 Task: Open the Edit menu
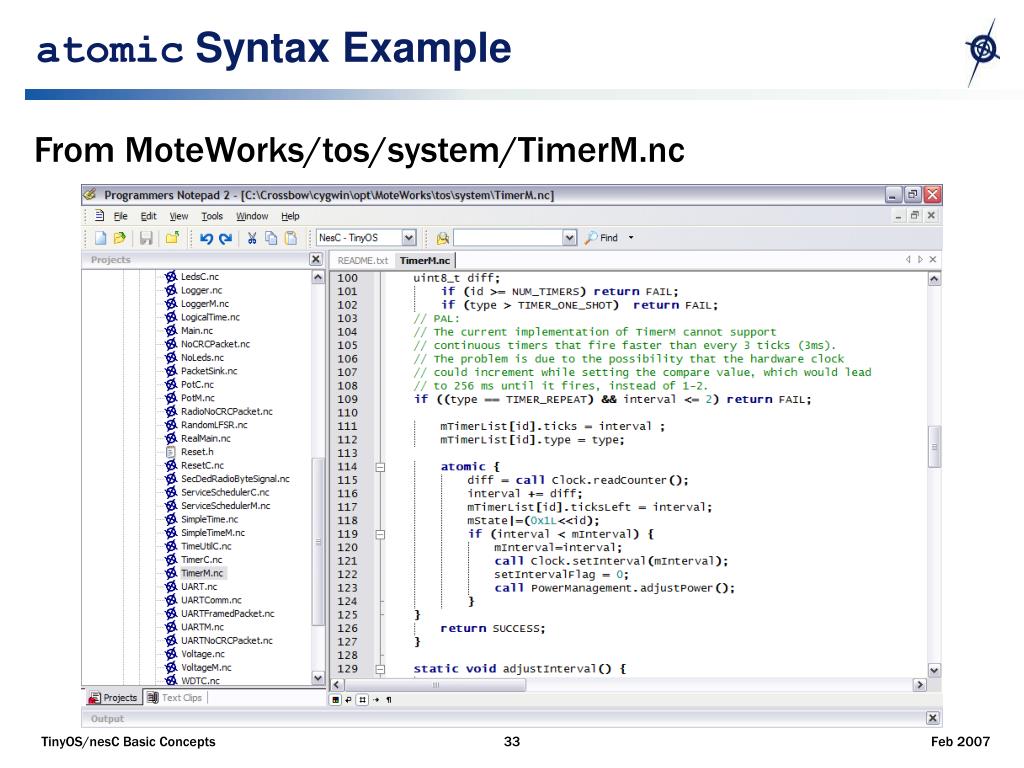(x=148, y=216)
